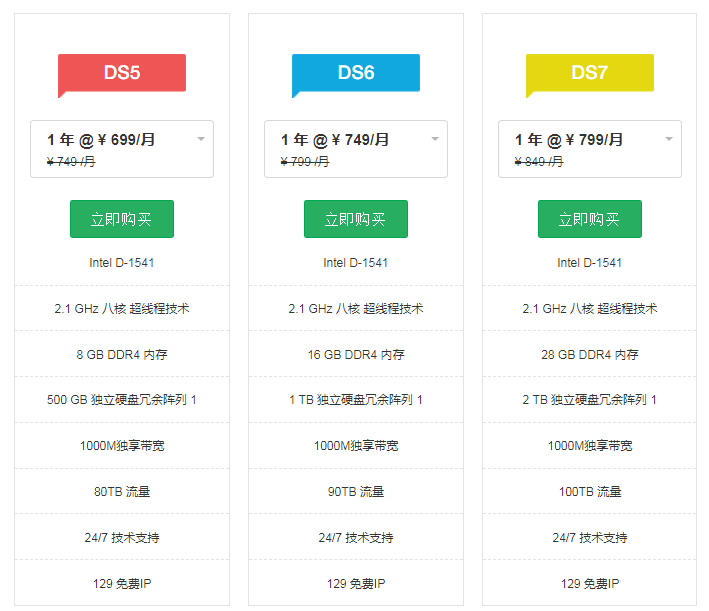The height and width of the screenshot is (611, 709).
Task: Buy the DS6 plan with 立即购买
Action: (x=356, y=219)
